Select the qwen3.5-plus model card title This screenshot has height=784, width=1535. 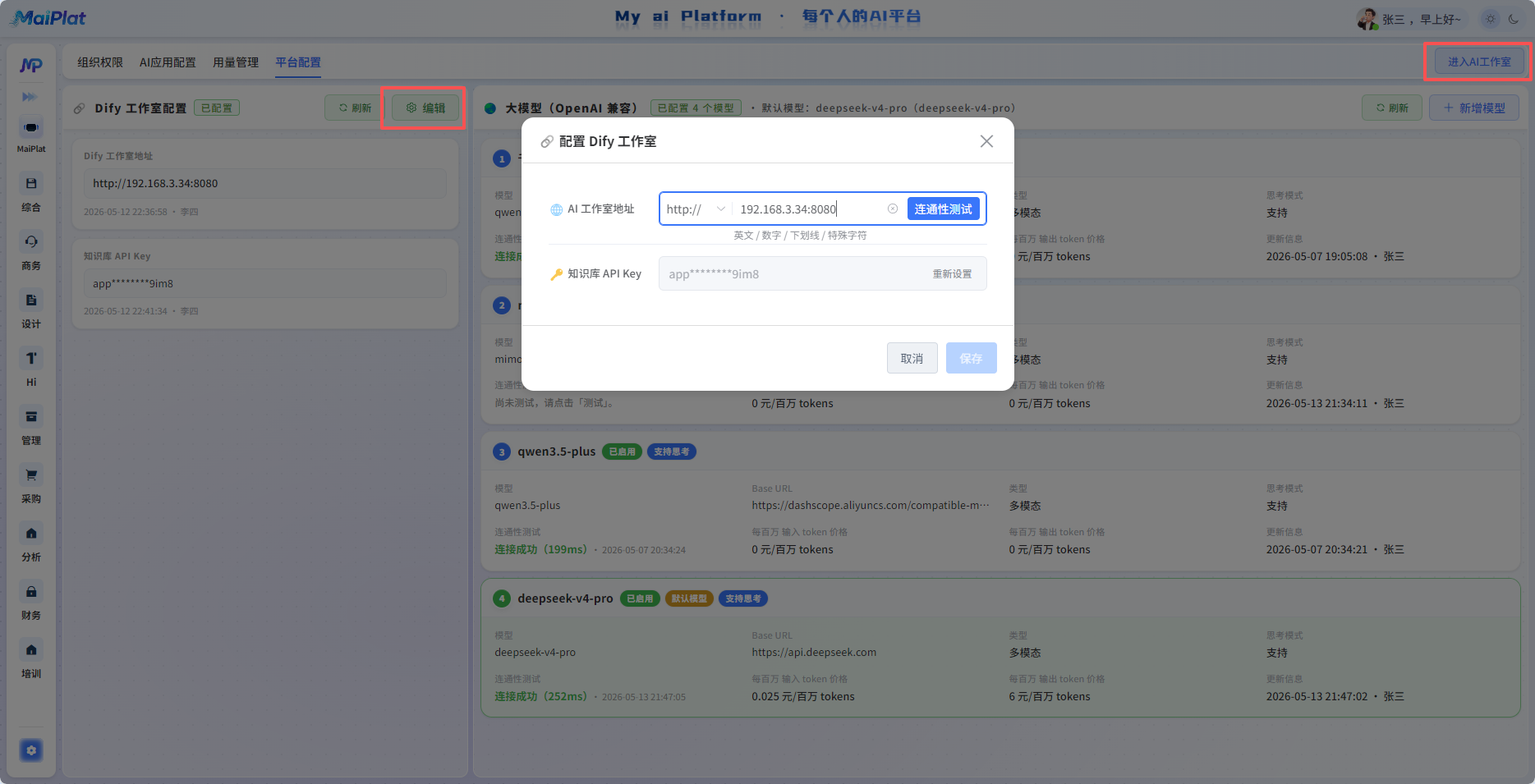556,452
